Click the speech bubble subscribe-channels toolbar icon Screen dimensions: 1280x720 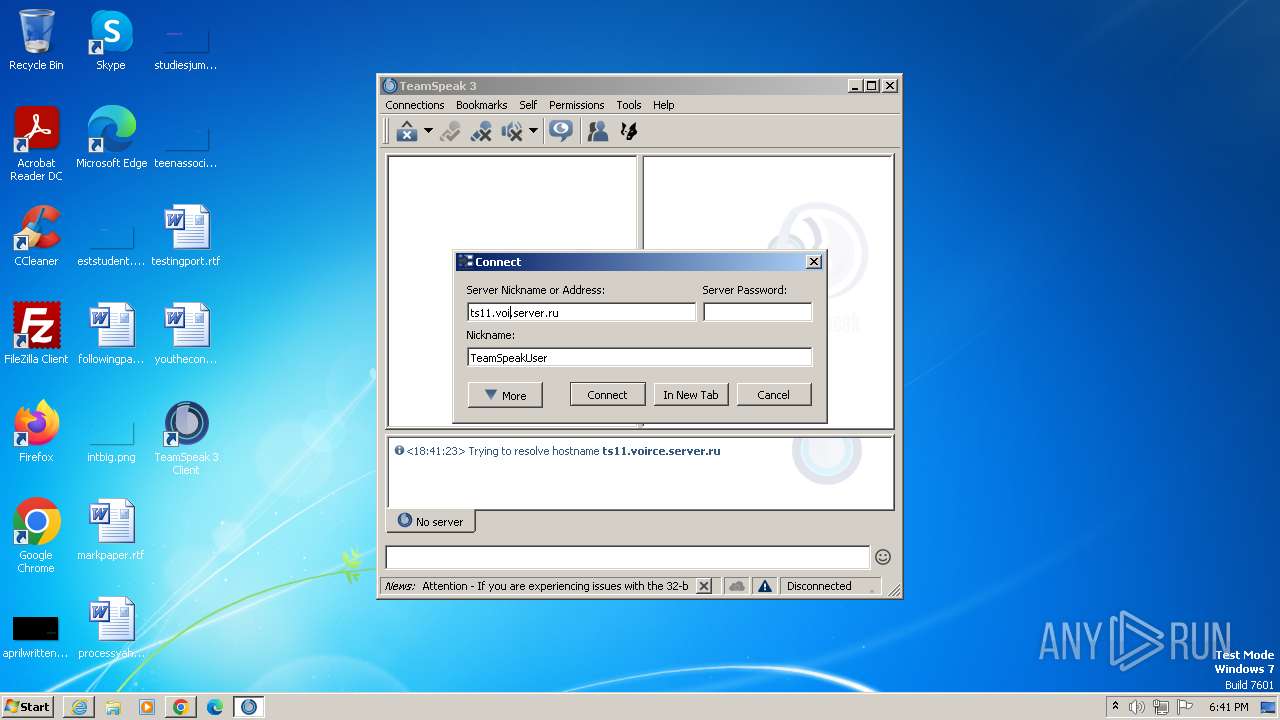point(561,131)
